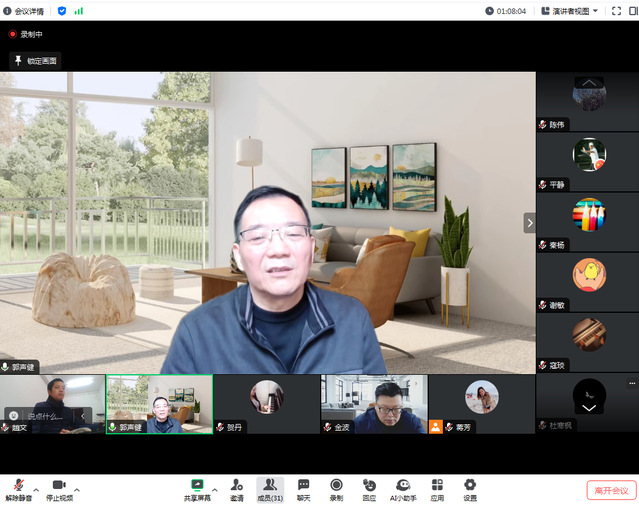Click the record (录制) icon
Image resolution: width=639 pixels, height=506 pixels.
click(336, 488)
